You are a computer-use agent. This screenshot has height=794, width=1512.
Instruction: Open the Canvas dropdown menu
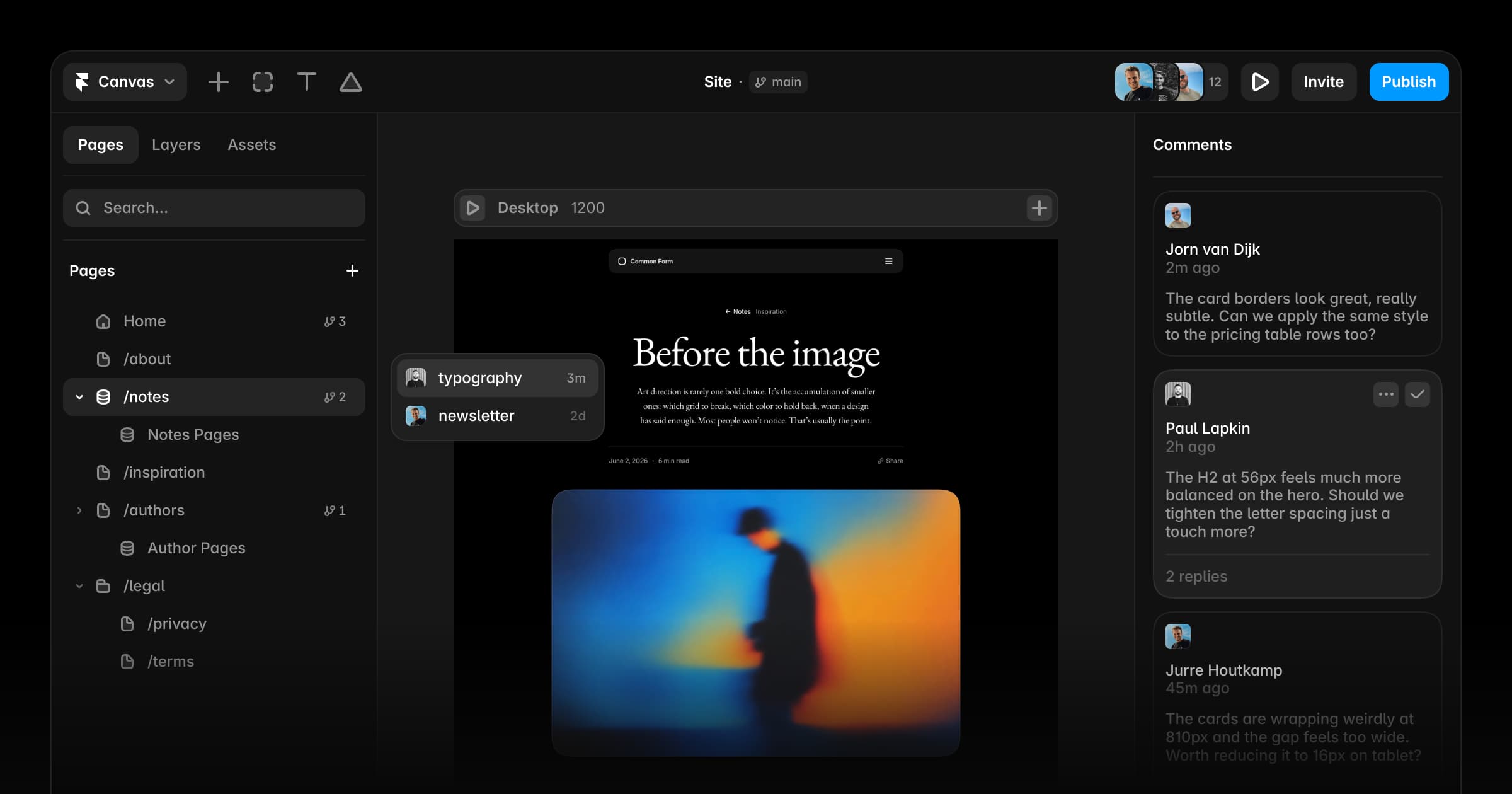[125, 82]
